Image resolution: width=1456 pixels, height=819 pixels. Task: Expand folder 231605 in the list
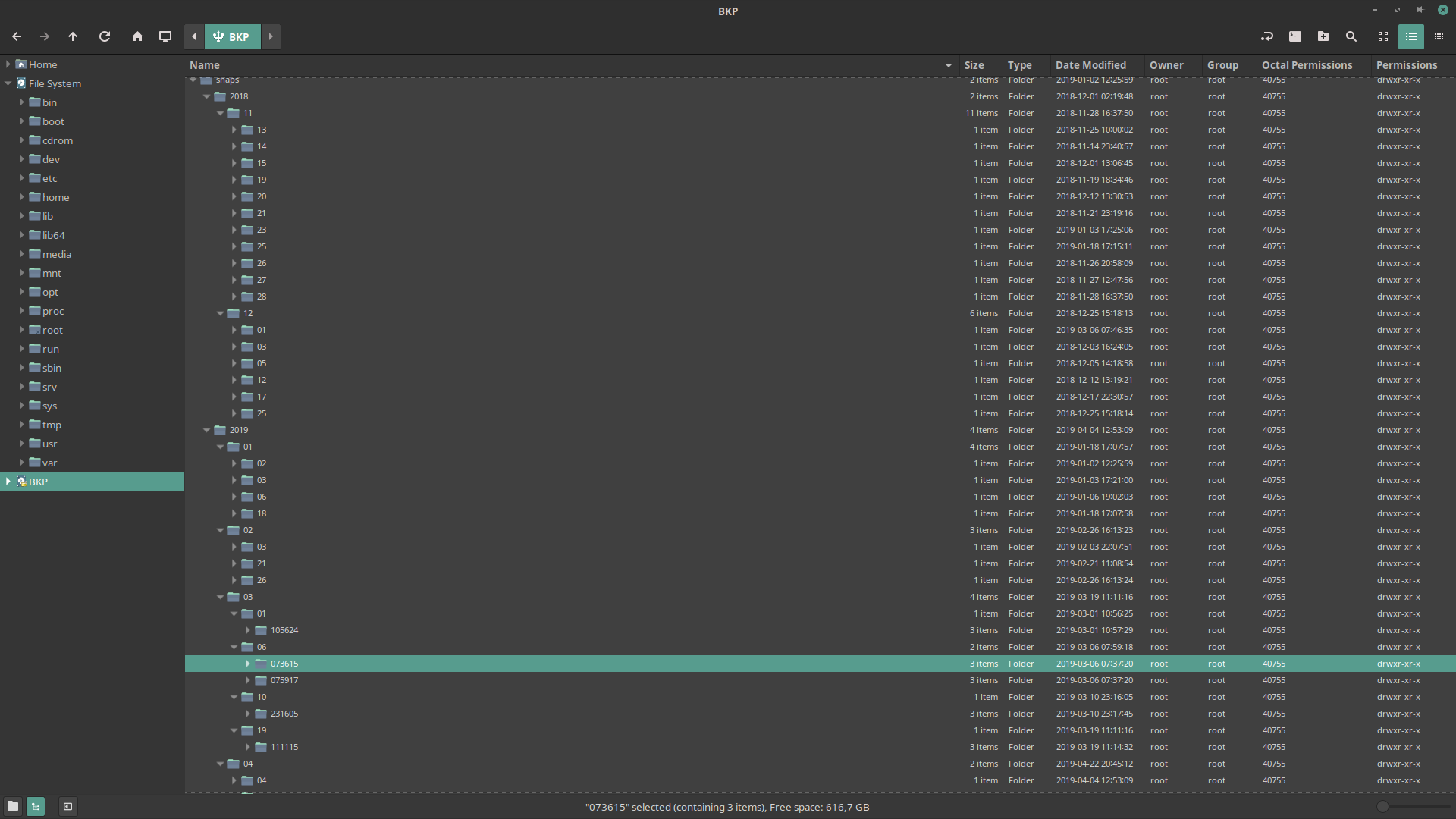point(248,714)
